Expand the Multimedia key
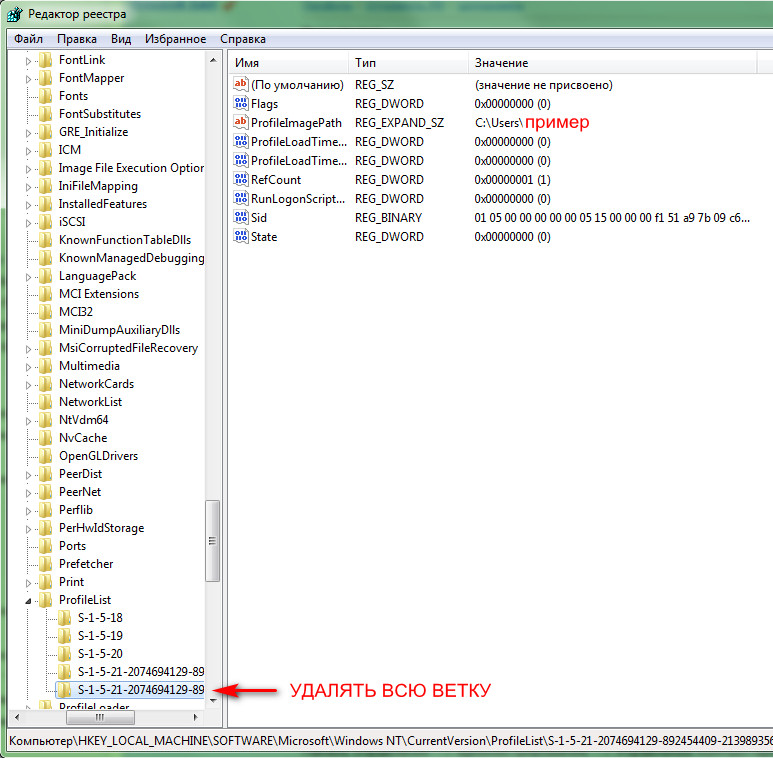Image resolution: width=773 pixels, height=758 pixels. [x=28, y=367]
